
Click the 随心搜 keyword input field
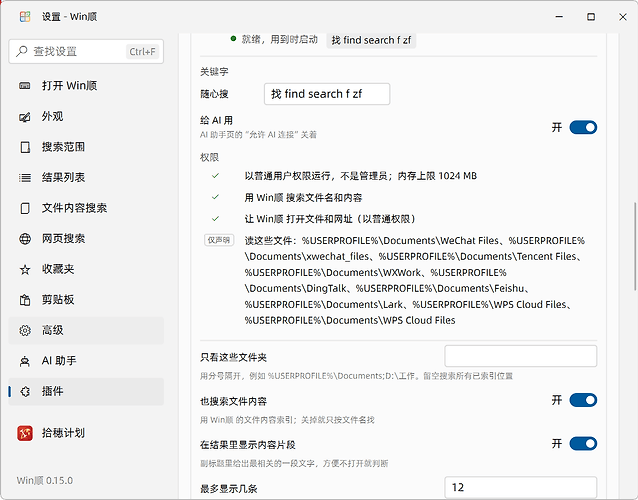(327, 94)
